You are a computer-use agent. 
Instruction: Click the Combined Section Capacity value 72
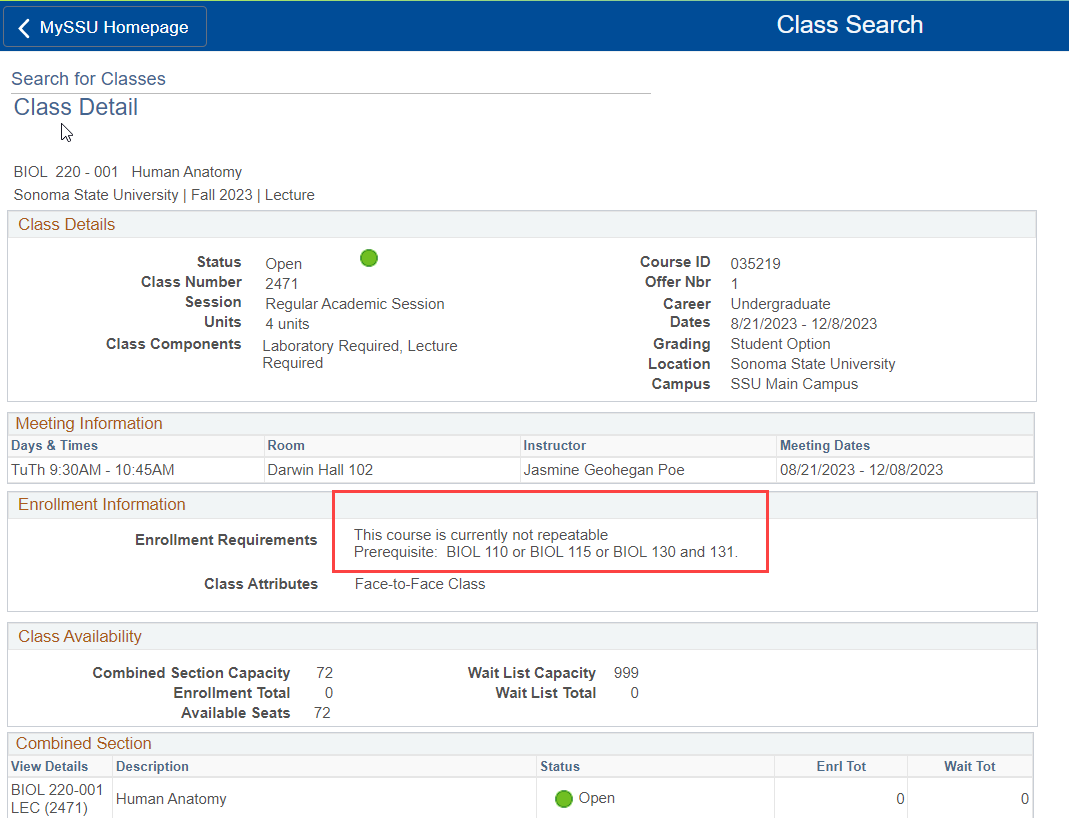pyautogui.click(x=325, y=673)
